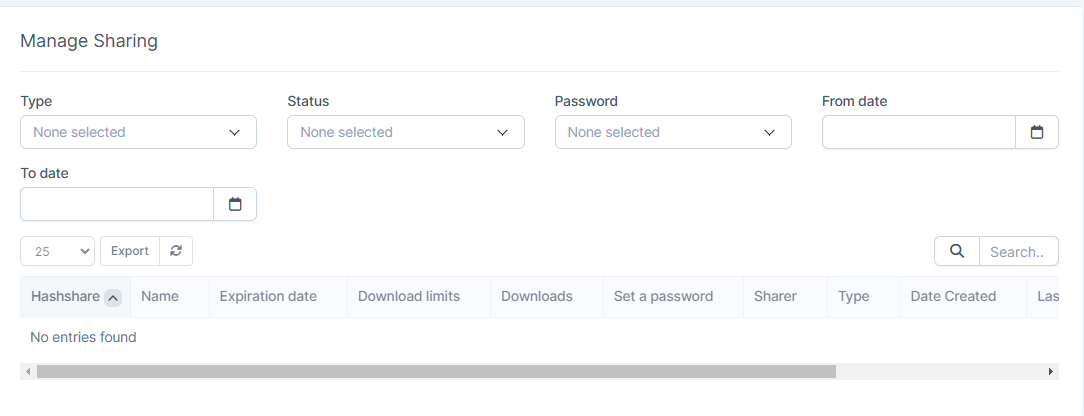The width and height of the screenshot is (1084, 416).
Task: Toggle Hashshare column sort arrow
Action: (x=113, y=297)
